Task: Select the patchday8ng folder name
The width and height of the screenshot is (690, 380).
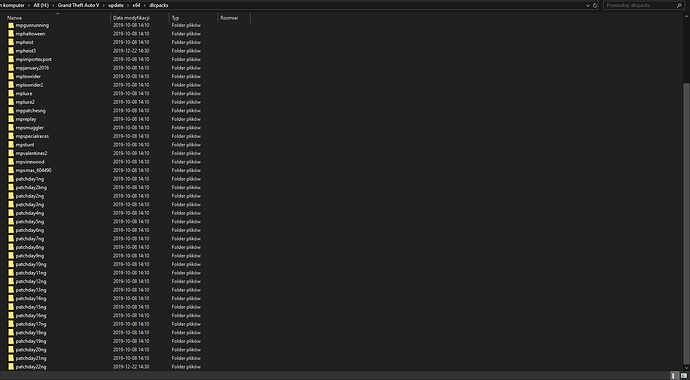Action: tap(29, 247)
